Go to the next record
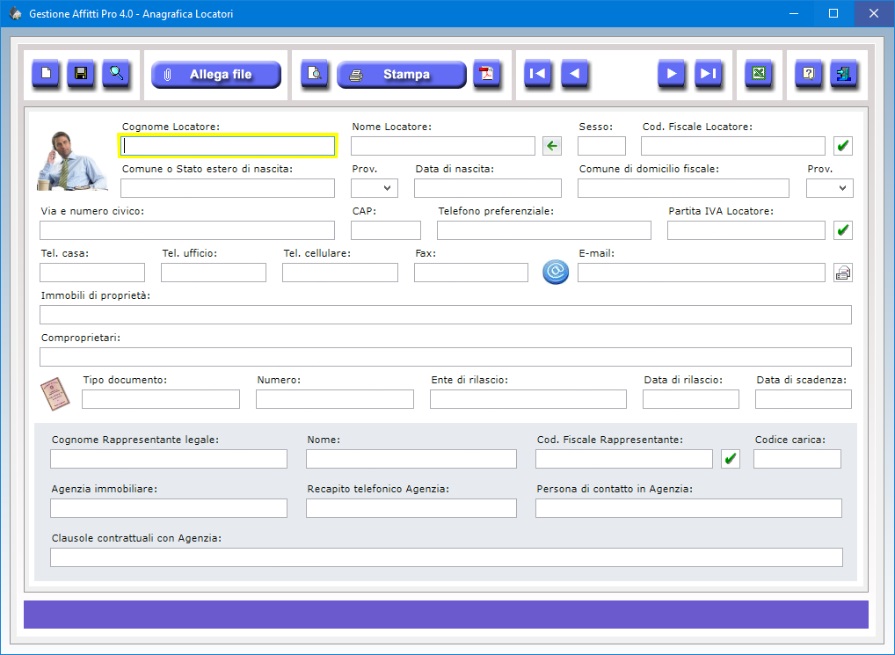The image size is (895, 655). pyautogui.click(x=672, y=74)
